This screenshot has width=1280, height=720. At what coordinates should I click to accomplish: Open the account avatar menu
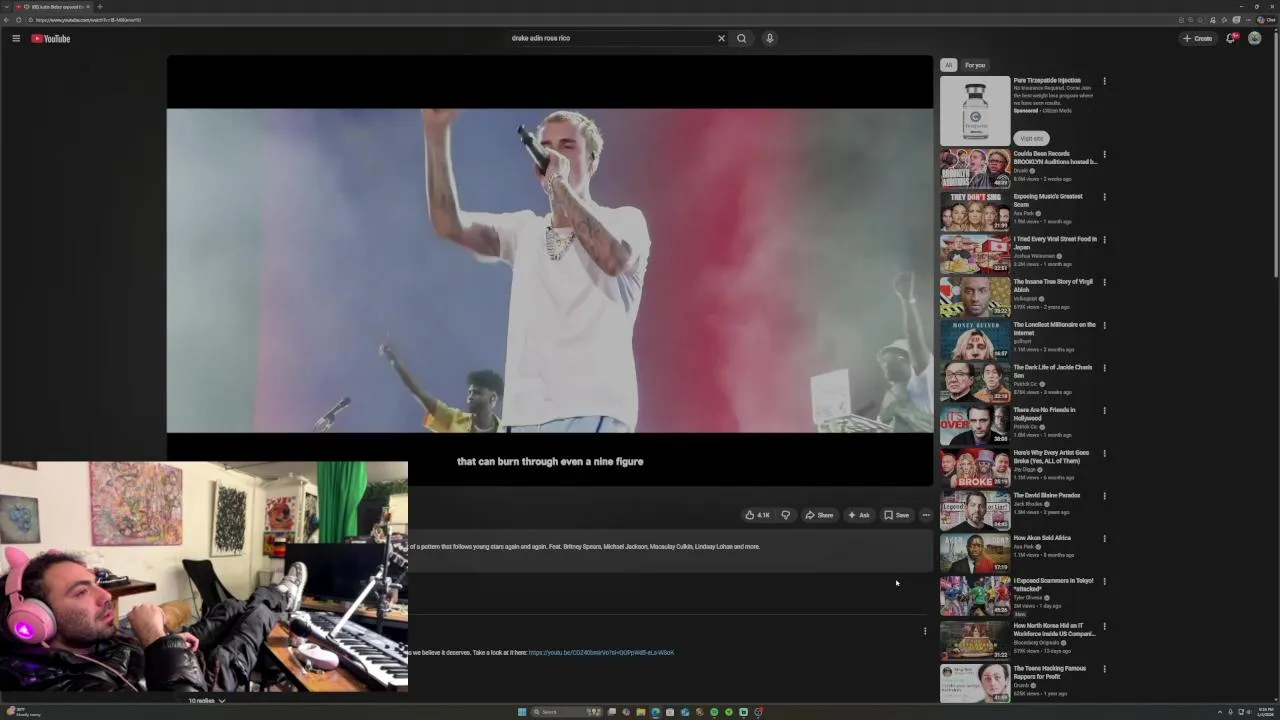click(x=1255, y=38)
